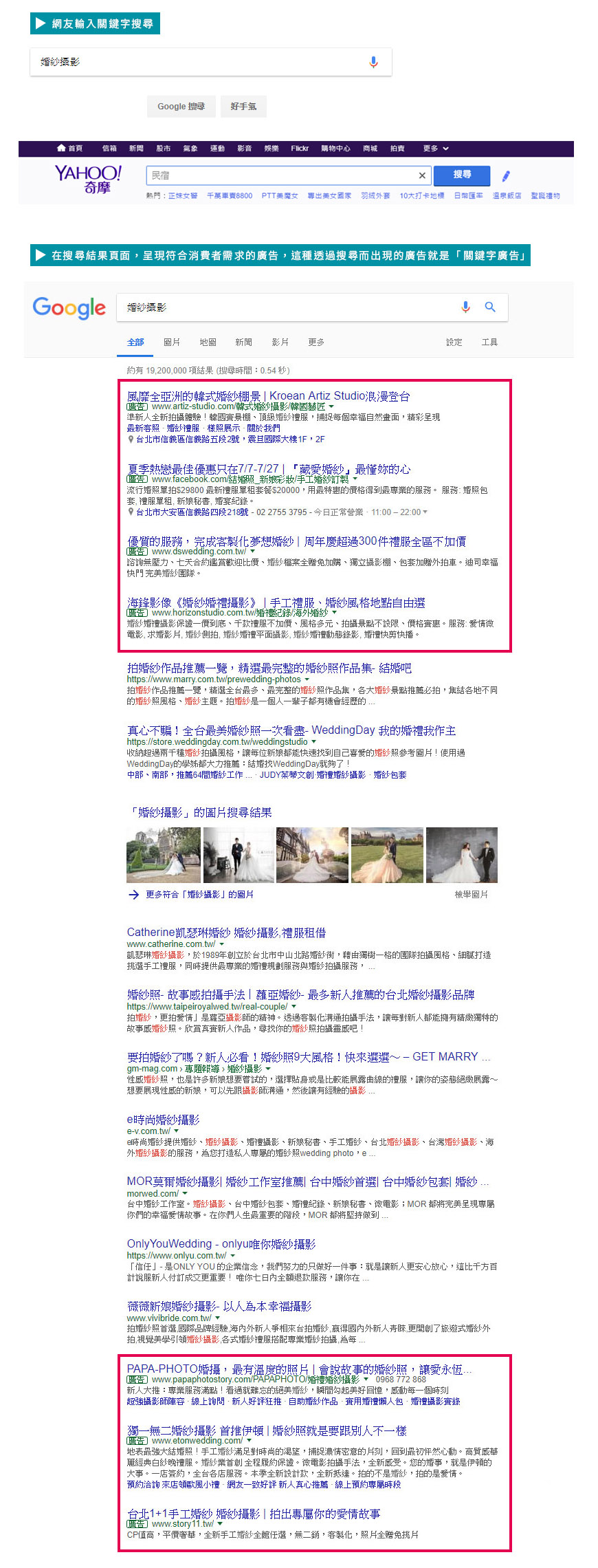Click the 最新客照 sitelink
The height and width of the screenshot is (1568, 598).
tap(143, 428)
